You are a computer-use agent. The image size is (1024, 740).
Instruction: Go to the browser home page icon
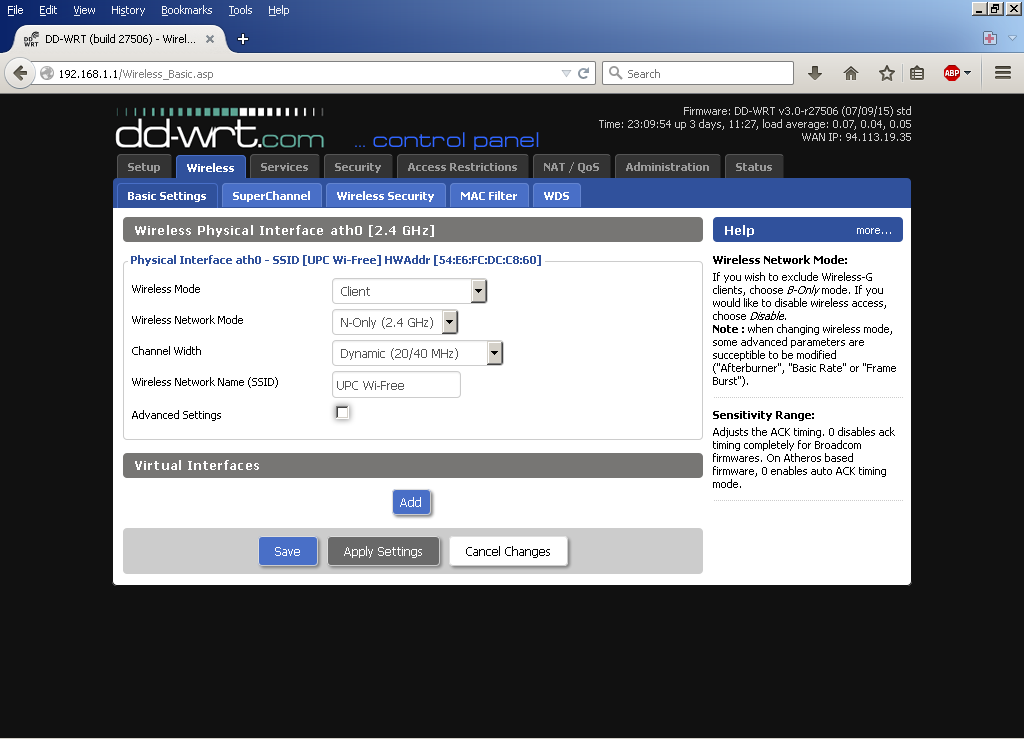tap(851, 73)
